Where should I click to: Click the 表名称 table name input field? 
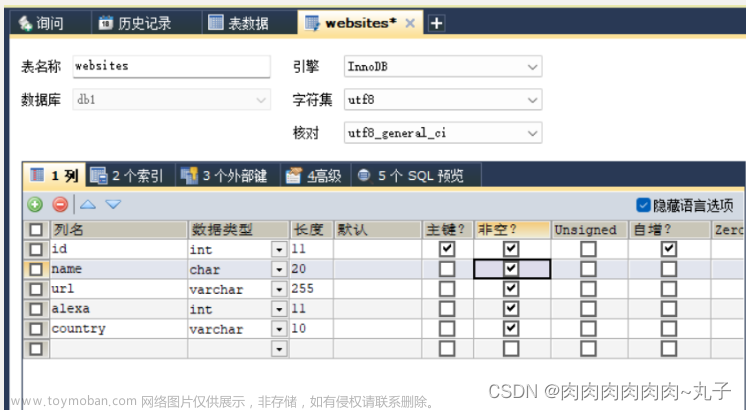click(x=171, y=66)
